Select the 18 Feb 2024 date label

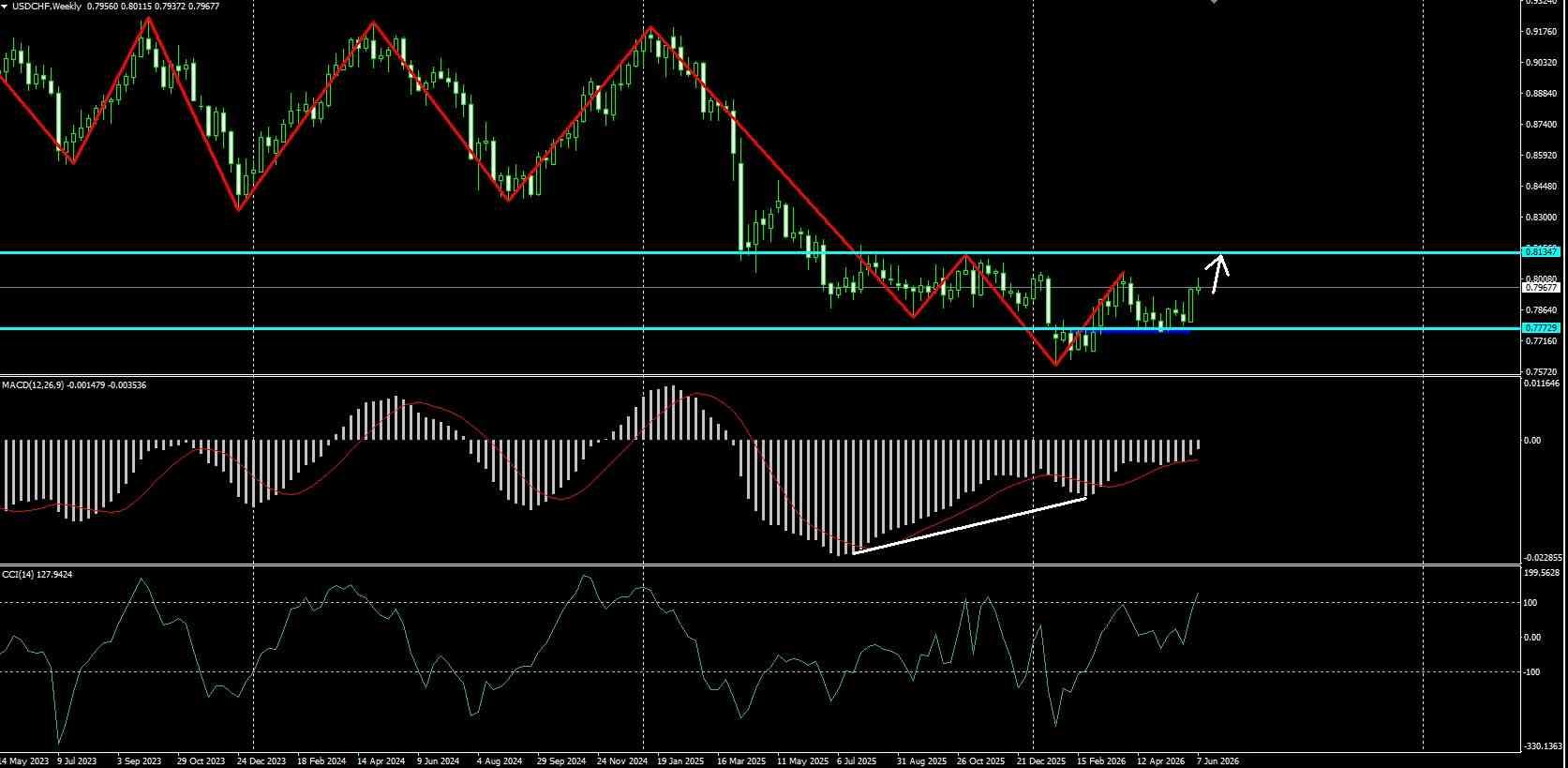(322, 761)
